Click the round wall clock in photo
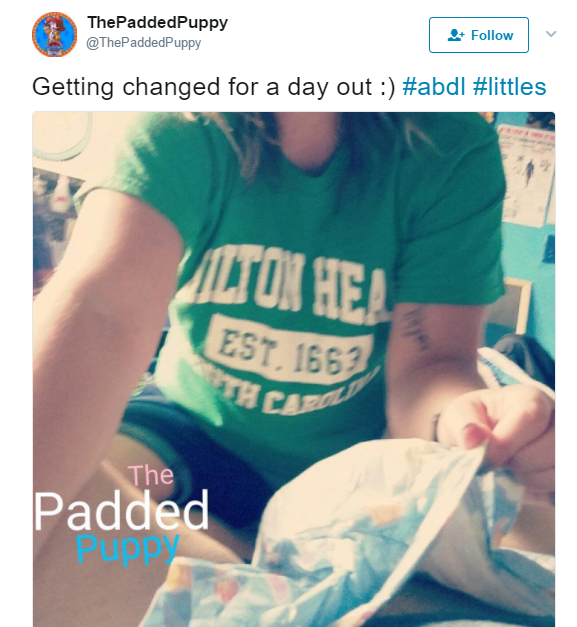 coord(62,136)
